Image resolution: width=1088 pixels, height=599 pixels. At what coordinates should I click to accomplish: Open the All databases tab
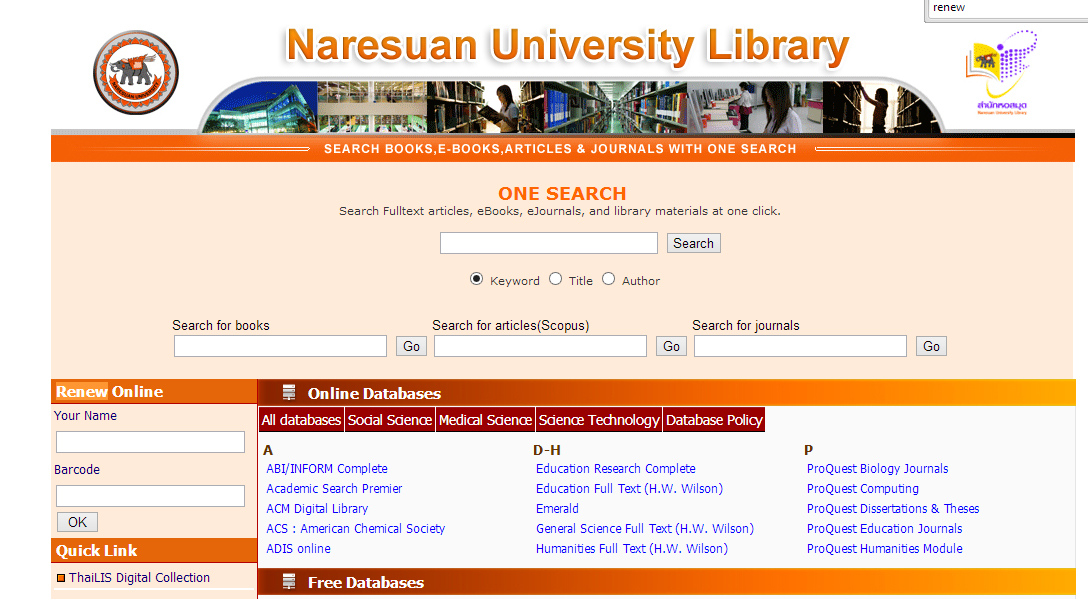pyautogui.click(x=301, y=420)
